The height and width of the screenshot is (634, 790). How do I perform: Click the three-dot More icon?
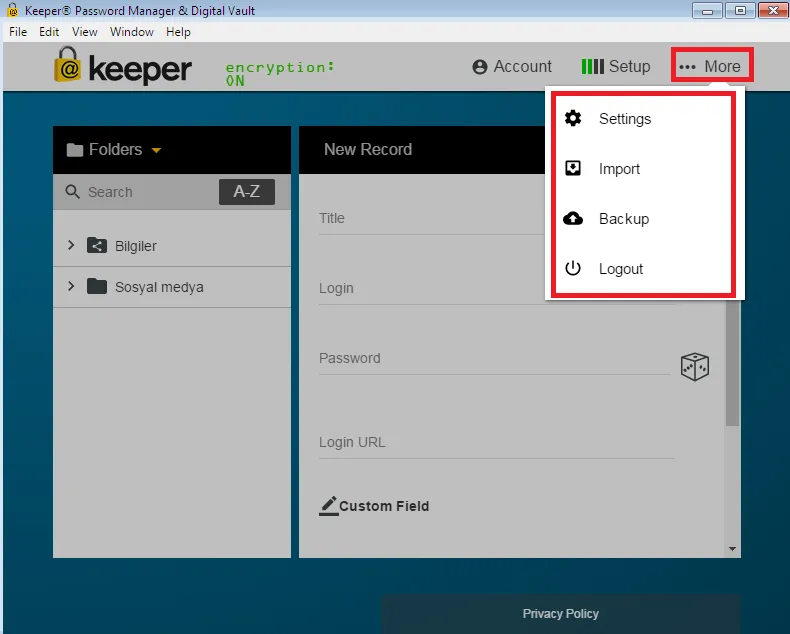687,67
